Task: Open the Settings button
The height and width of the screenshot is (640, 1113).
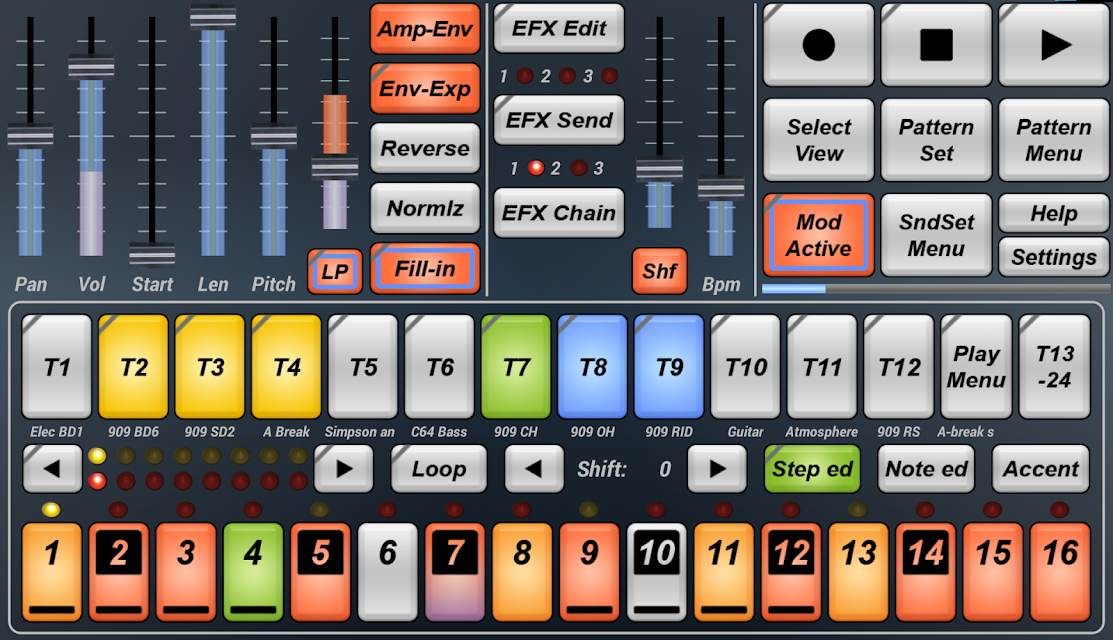Action: point(1054,257)
